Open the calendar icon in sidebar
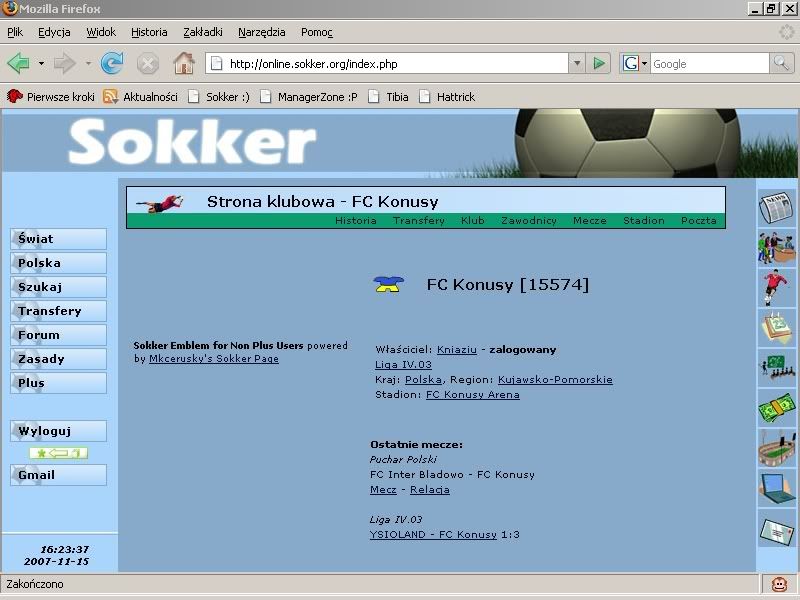The width and height of the screenshot is (800, 600). (776, 328)
